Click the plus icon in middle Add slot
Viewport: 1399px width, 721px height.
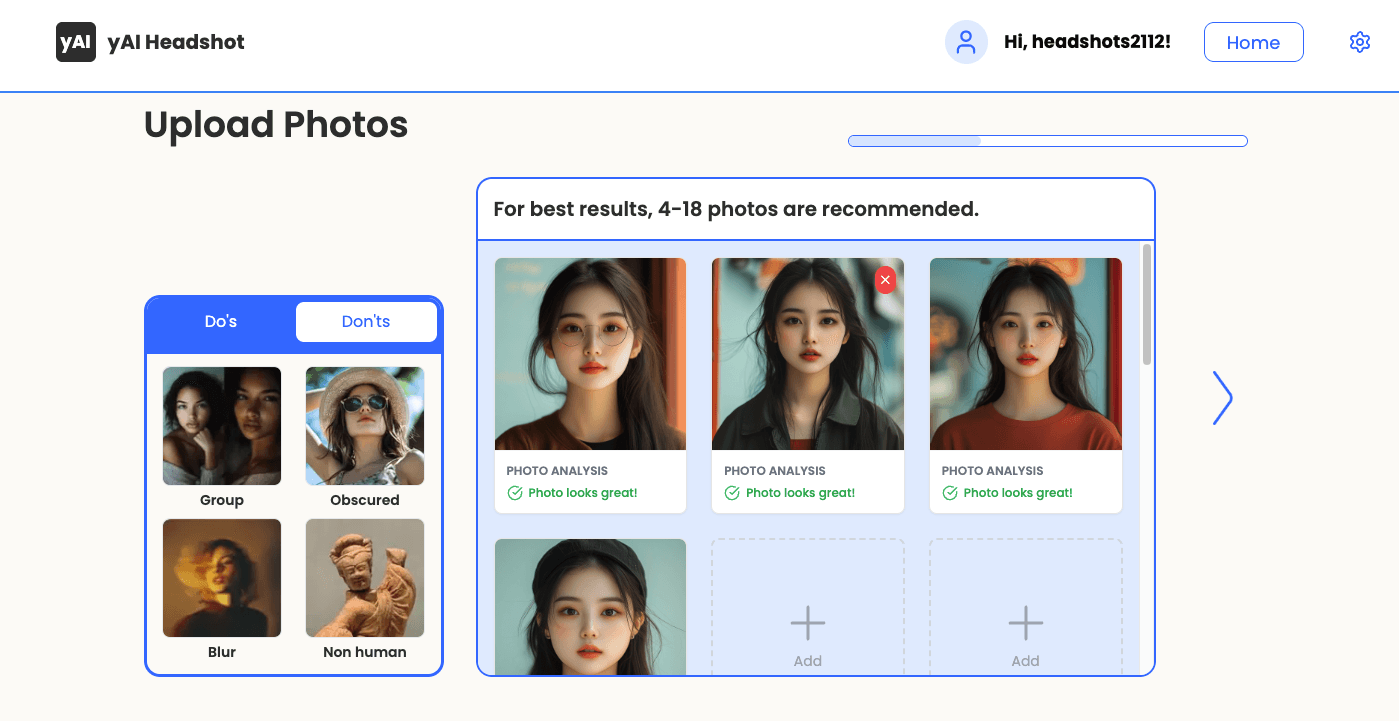pyautogui.click(x=807, y=623)
